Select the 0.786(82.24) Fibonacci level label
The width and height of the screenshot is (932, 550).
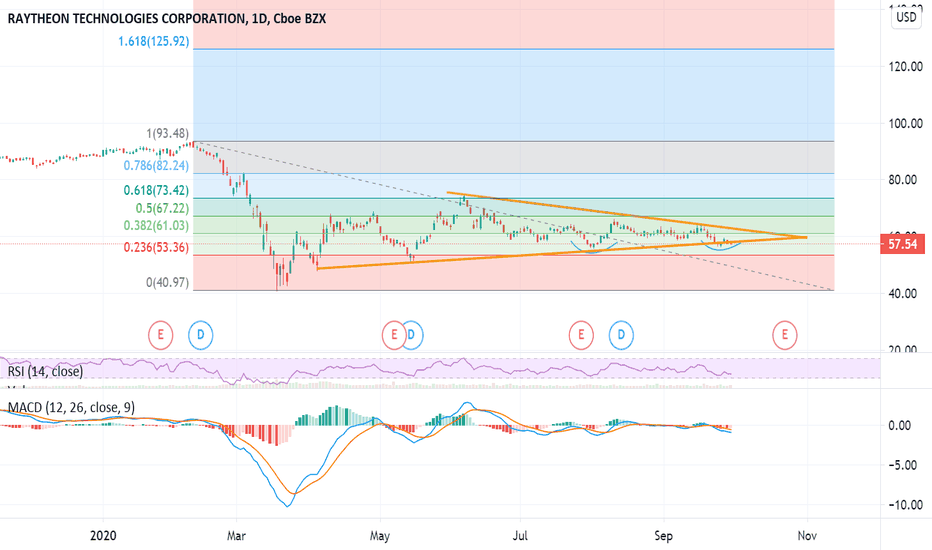click(156, 166)
